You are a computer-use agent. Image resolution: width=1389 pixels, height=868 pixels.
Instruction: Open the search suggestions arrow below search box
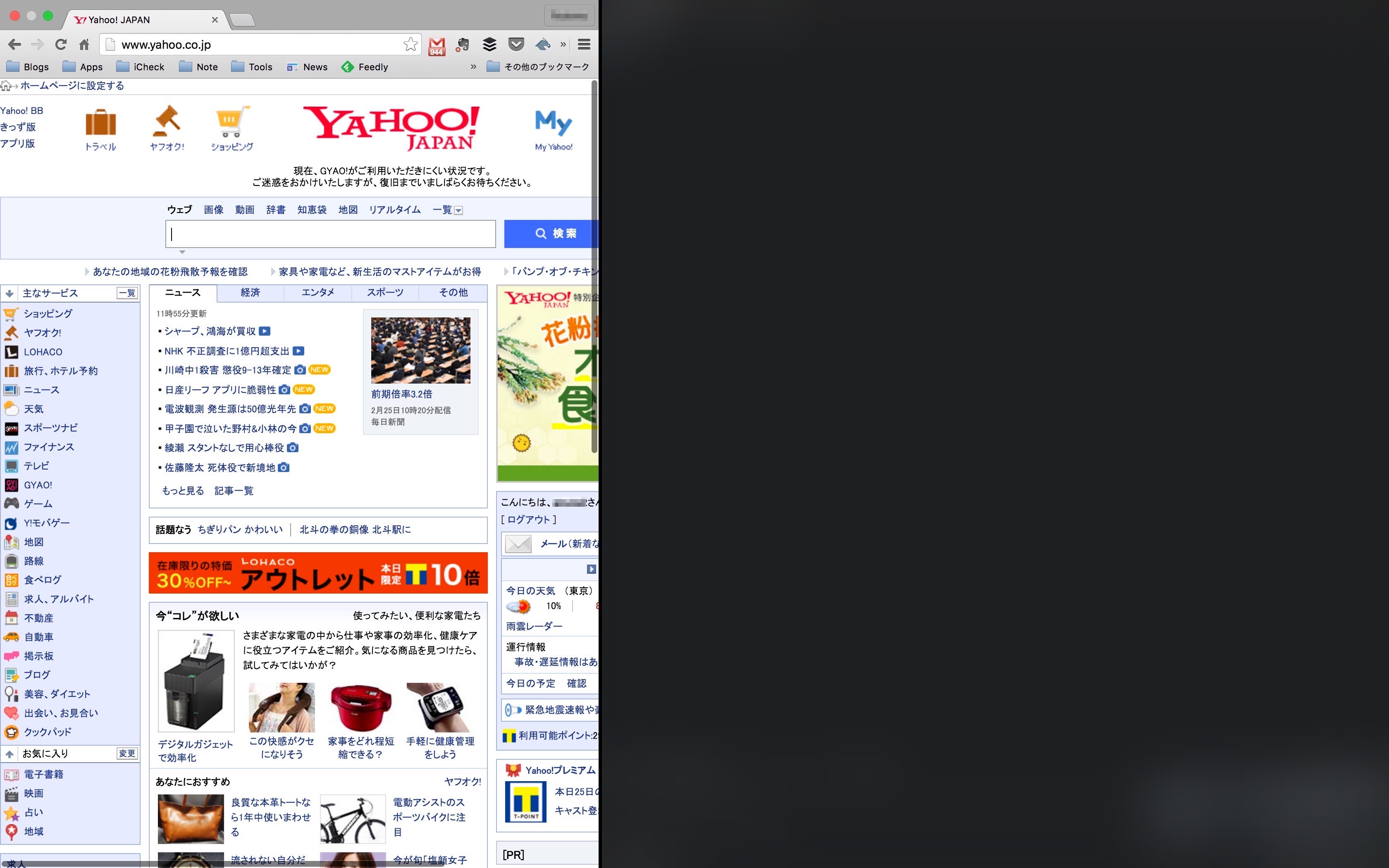click(x=182, y=252)
